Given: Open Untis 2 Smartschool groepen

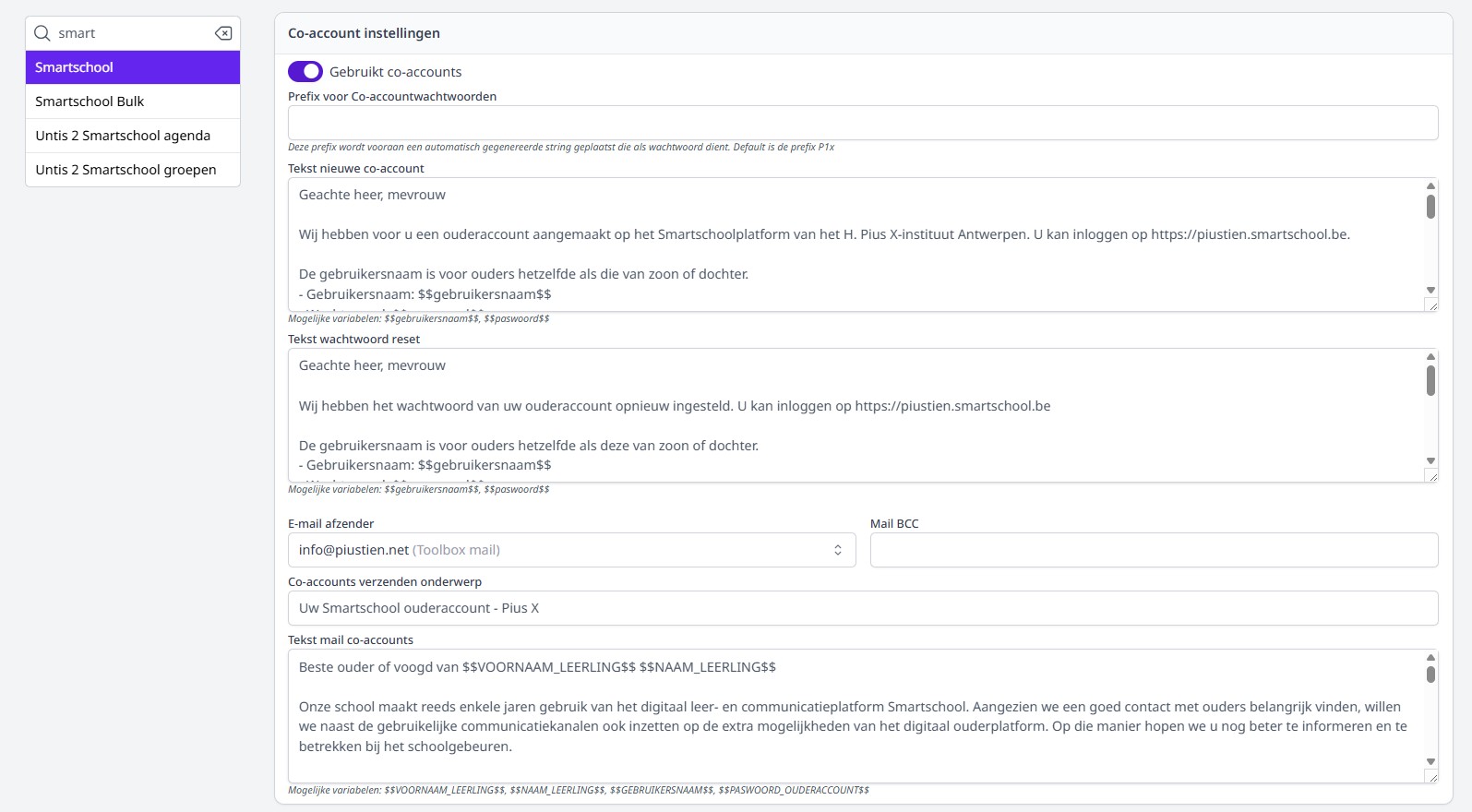Looking at the screenshot, I should tap(133, 170).
